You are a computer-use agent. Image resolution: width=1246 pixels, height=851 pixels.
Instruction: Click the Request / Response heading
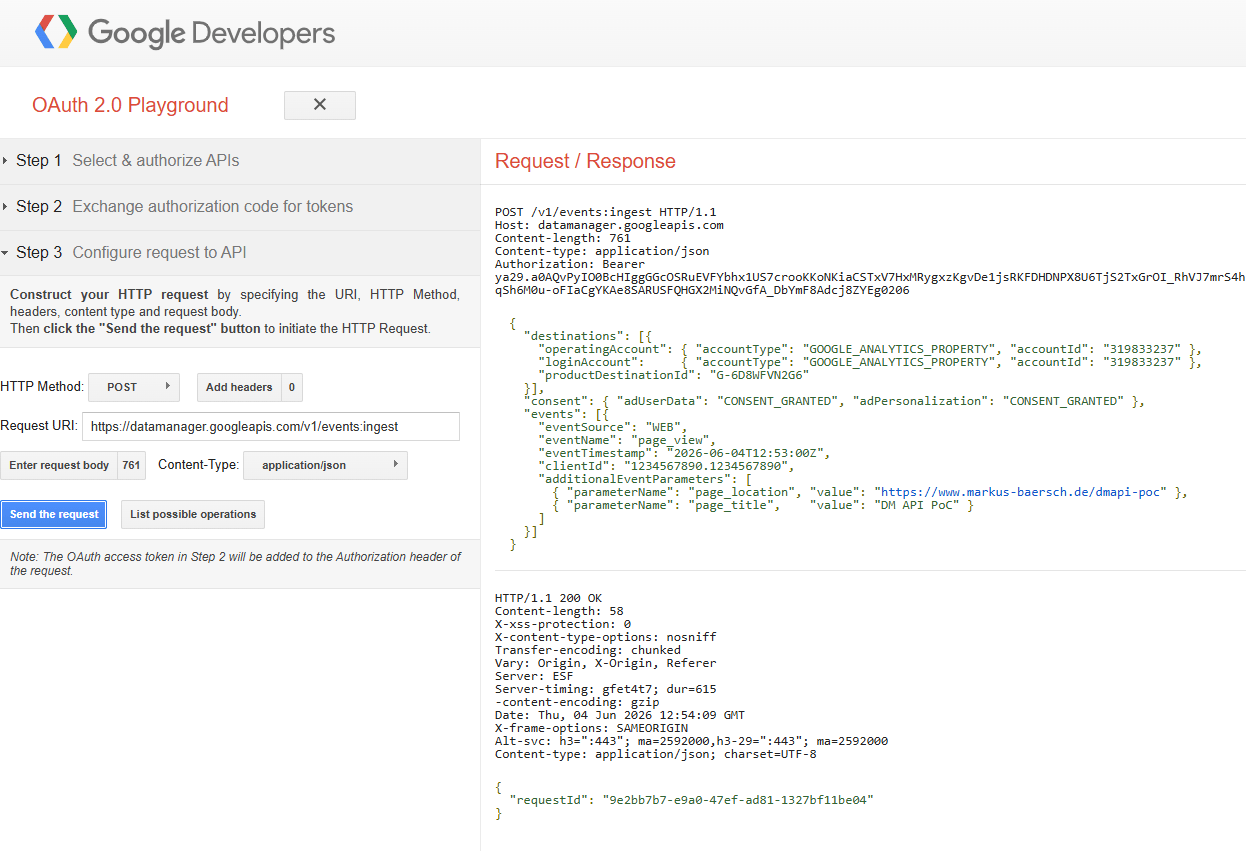[585, 161]
